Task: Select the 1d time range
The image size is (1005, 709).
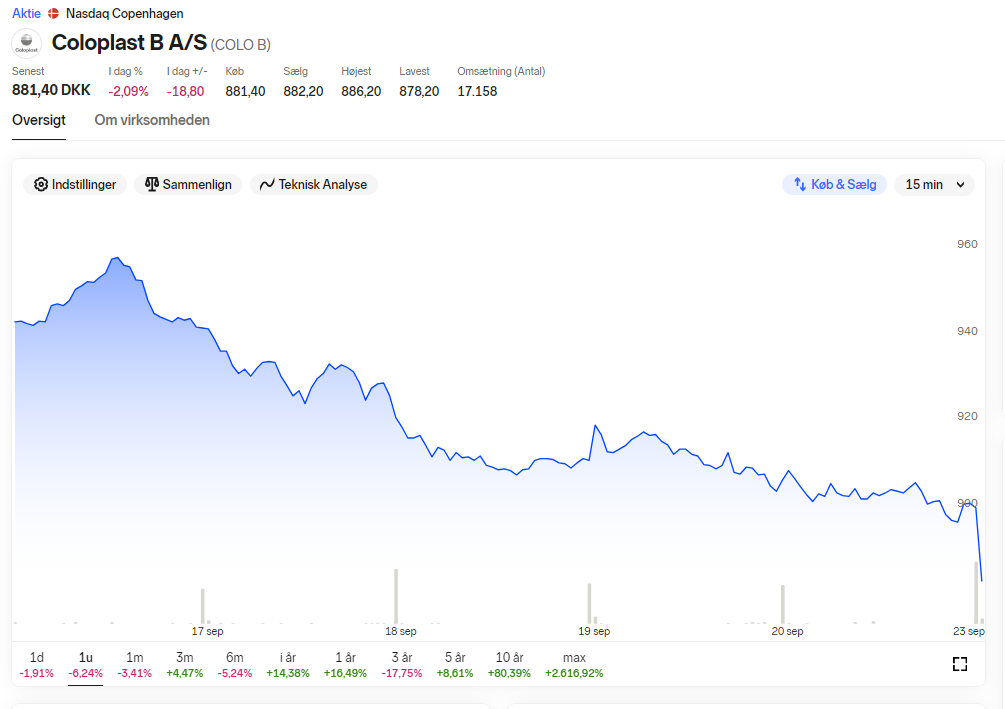Action: (x=37, y=665)
